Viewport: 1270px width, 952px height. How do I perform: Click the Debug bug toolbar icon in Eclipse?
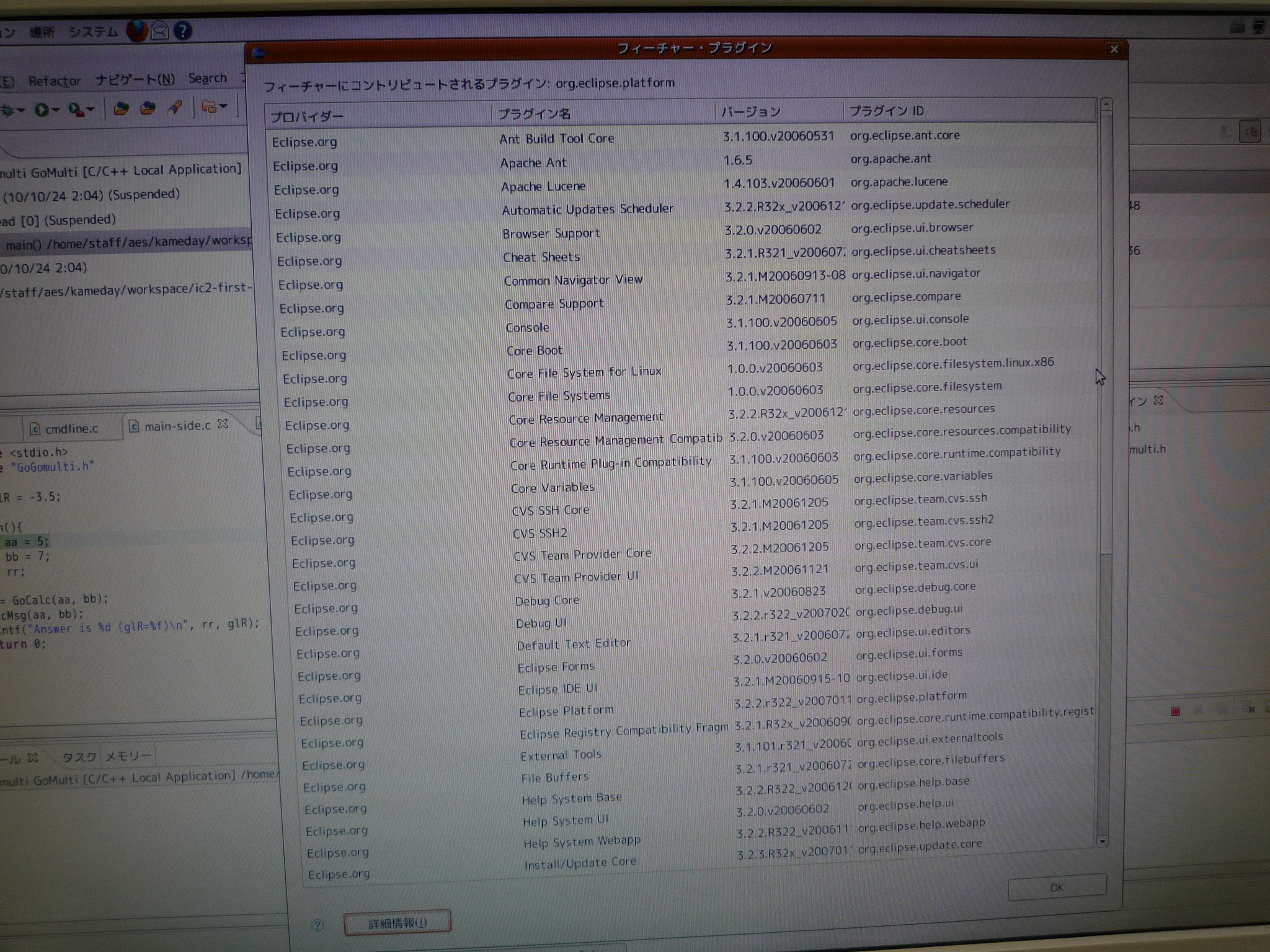tap(8, 110)
